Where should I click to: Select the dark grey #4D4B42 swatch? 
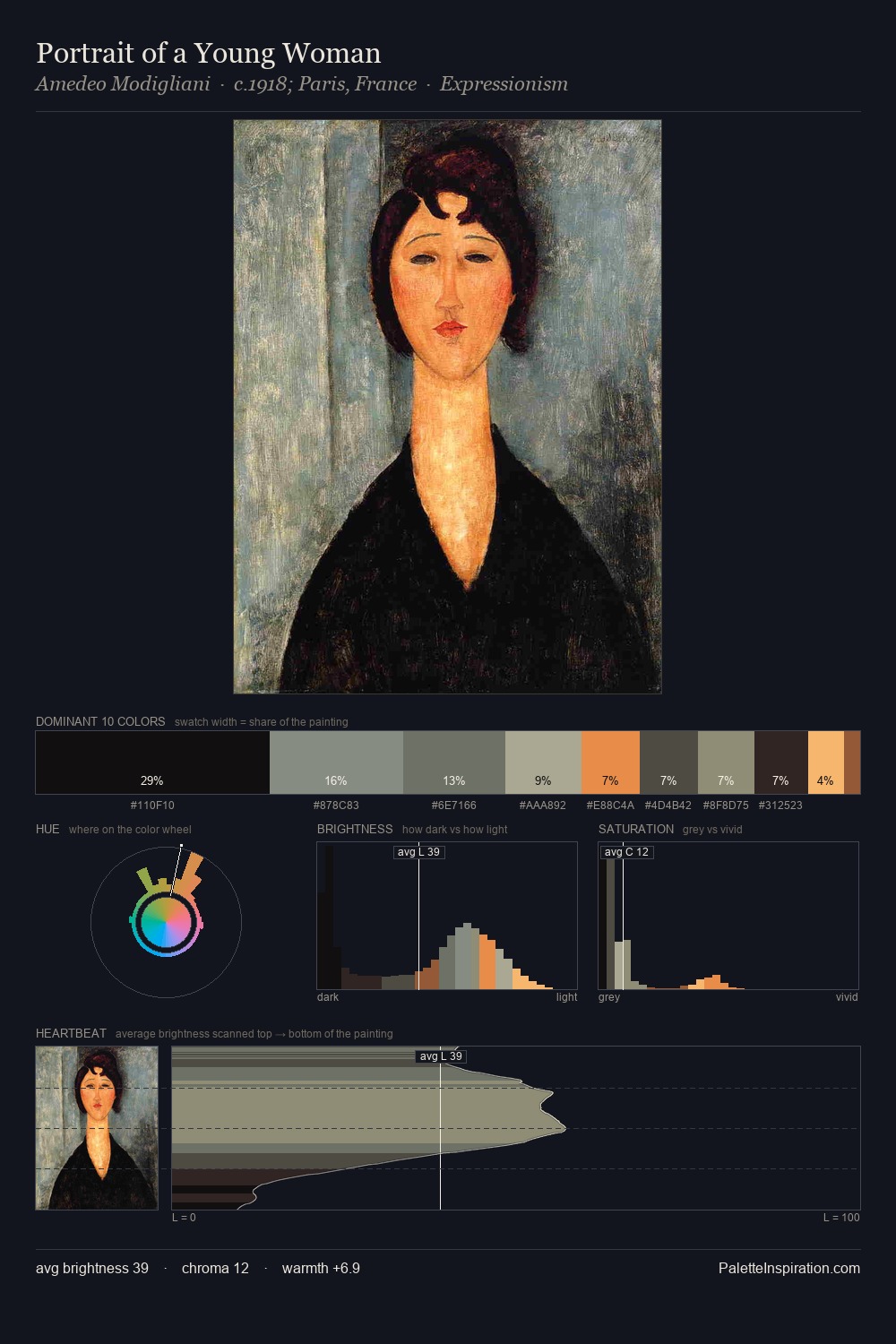668,762
